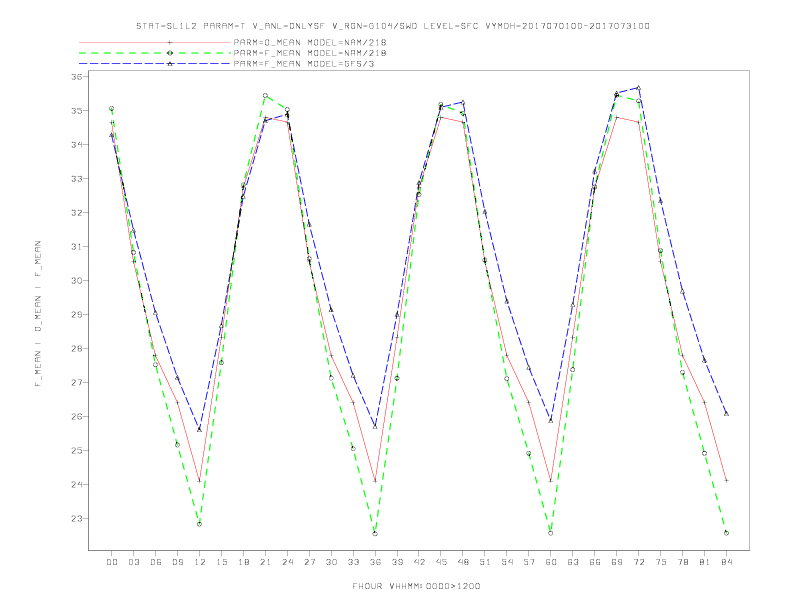Click x-axis forecast hour label 30

[x=331, y=562]
